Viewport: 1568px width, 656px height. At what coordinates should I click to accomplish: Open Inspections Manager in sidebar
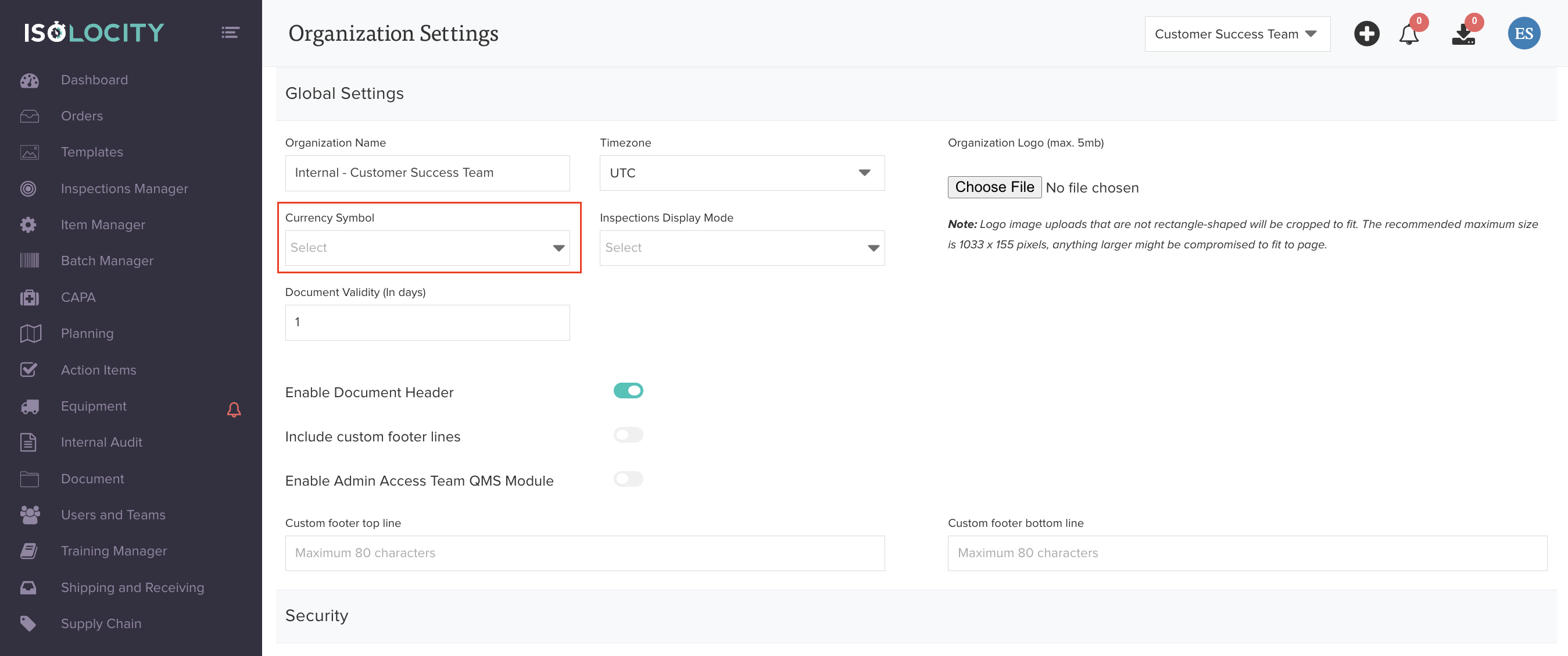pyautogui.click(x=124, y=189)
